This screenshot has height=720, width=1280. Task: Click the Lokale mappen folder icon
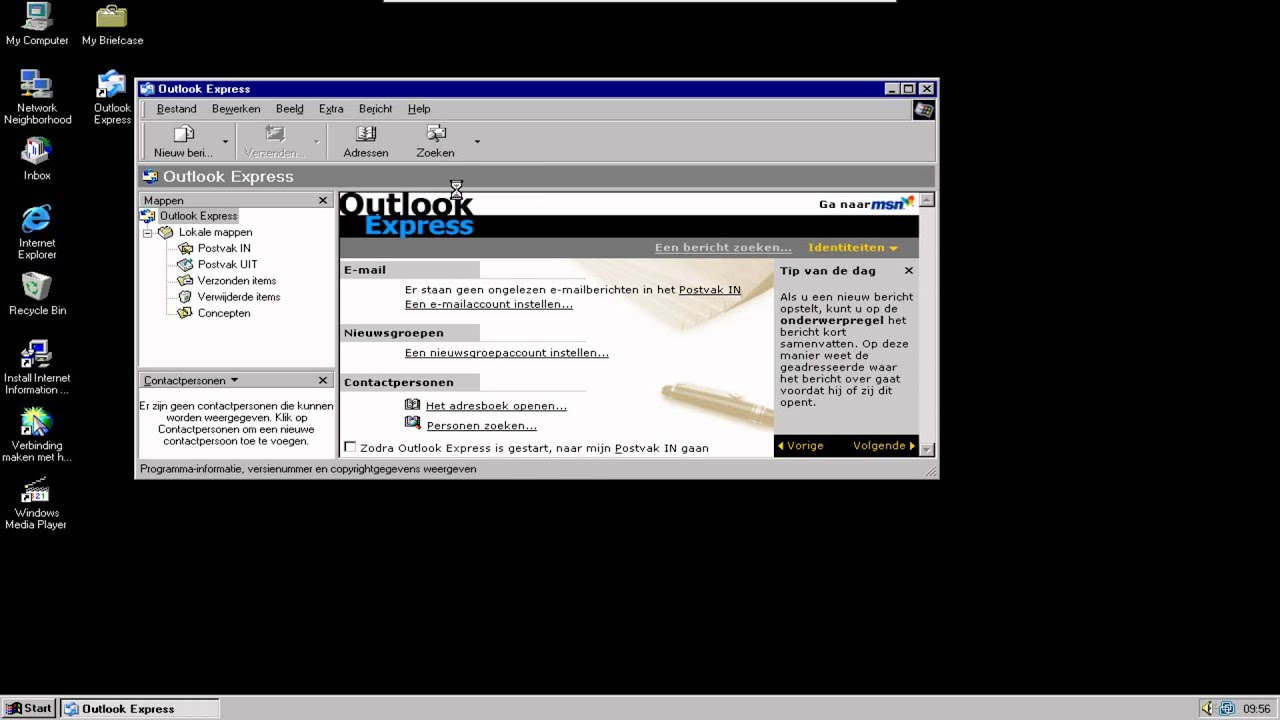point(166,232)
